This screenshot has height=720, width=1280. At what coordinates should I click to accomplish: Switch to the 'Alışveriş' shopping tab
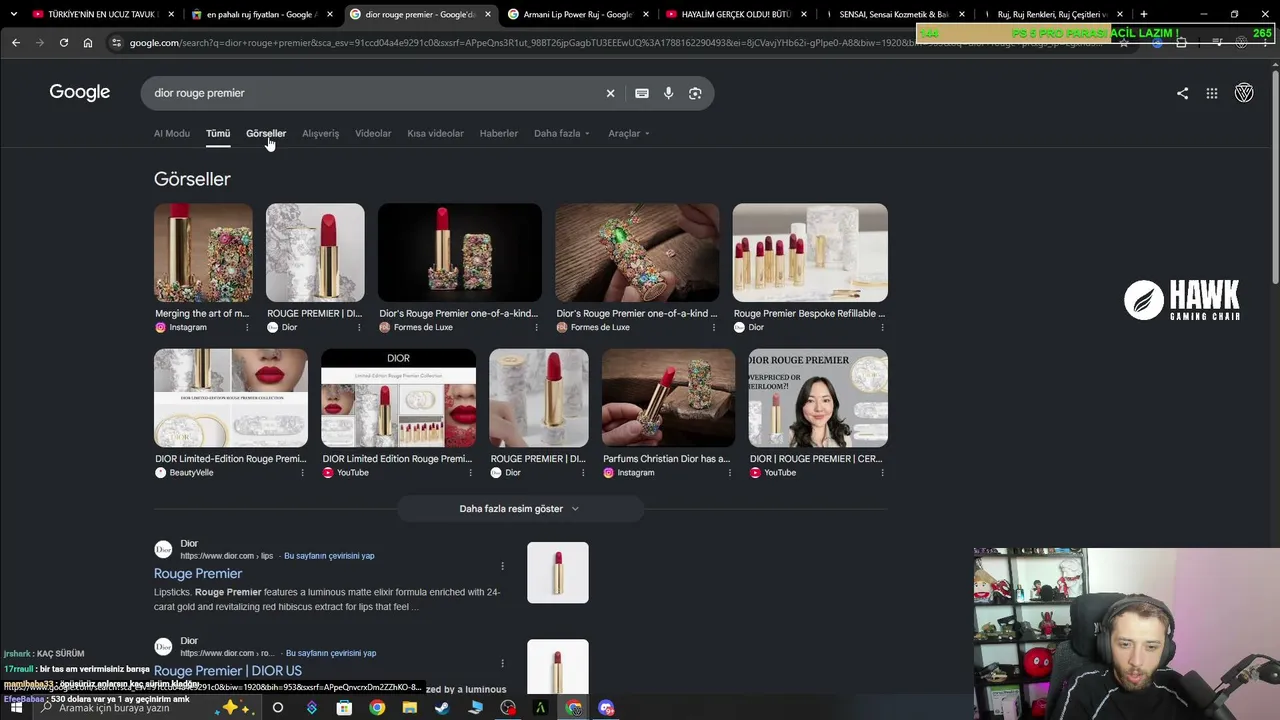(321, 133)
